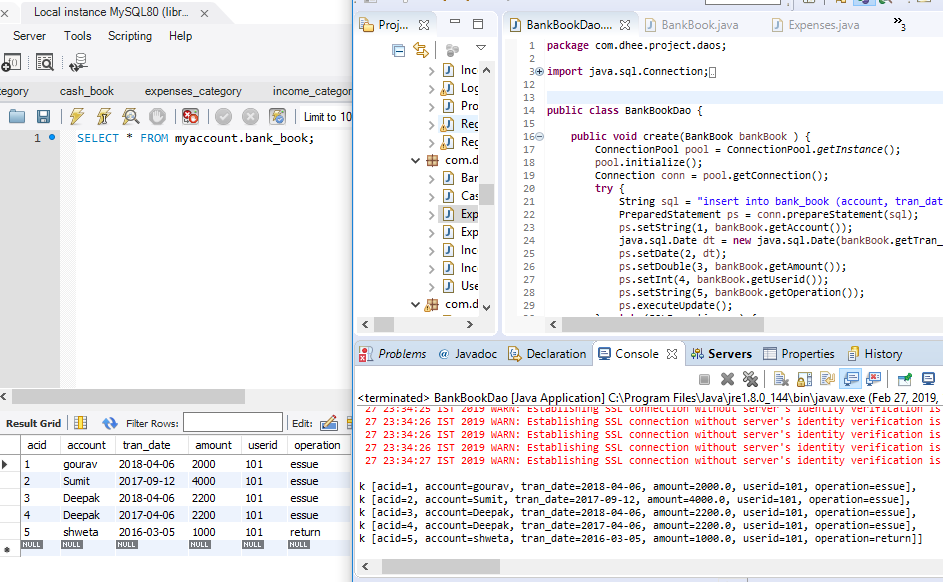Click the Filter Rows input field
Screen dimensions: 943x582
[233, 423]
